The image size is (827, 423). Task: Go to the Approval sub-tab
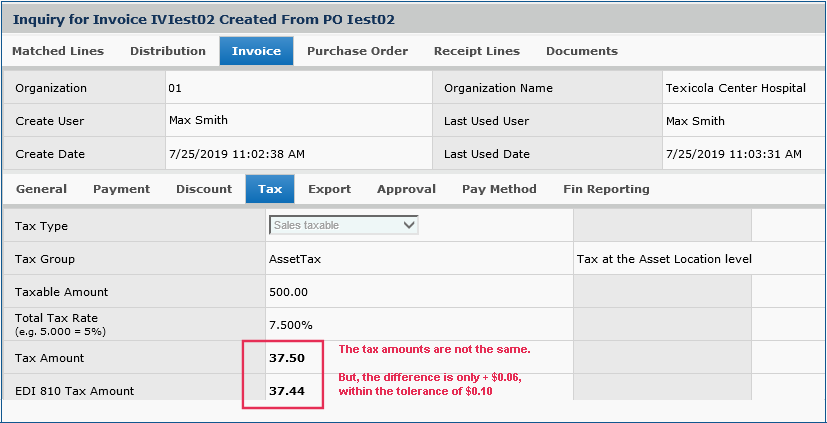point(406,189)
